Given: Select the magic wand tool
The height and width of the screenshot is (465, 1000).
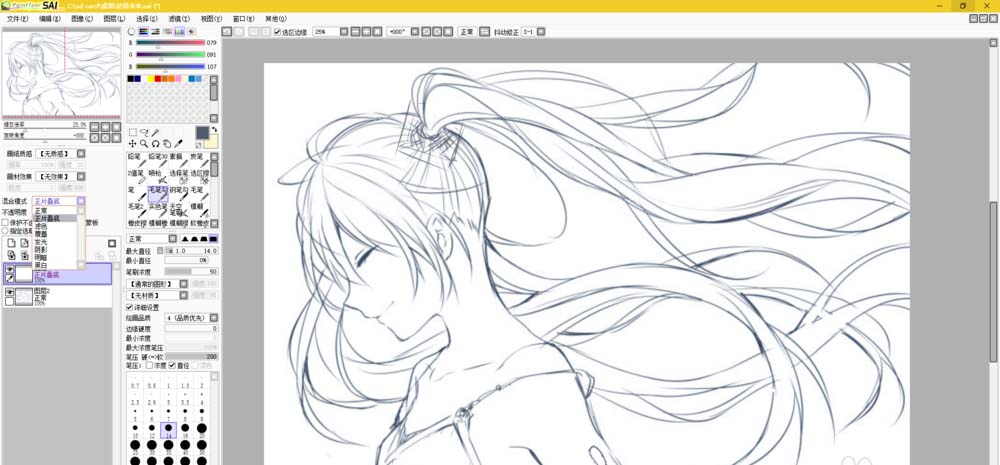Looking at the screenshot, I should point(155,132).
